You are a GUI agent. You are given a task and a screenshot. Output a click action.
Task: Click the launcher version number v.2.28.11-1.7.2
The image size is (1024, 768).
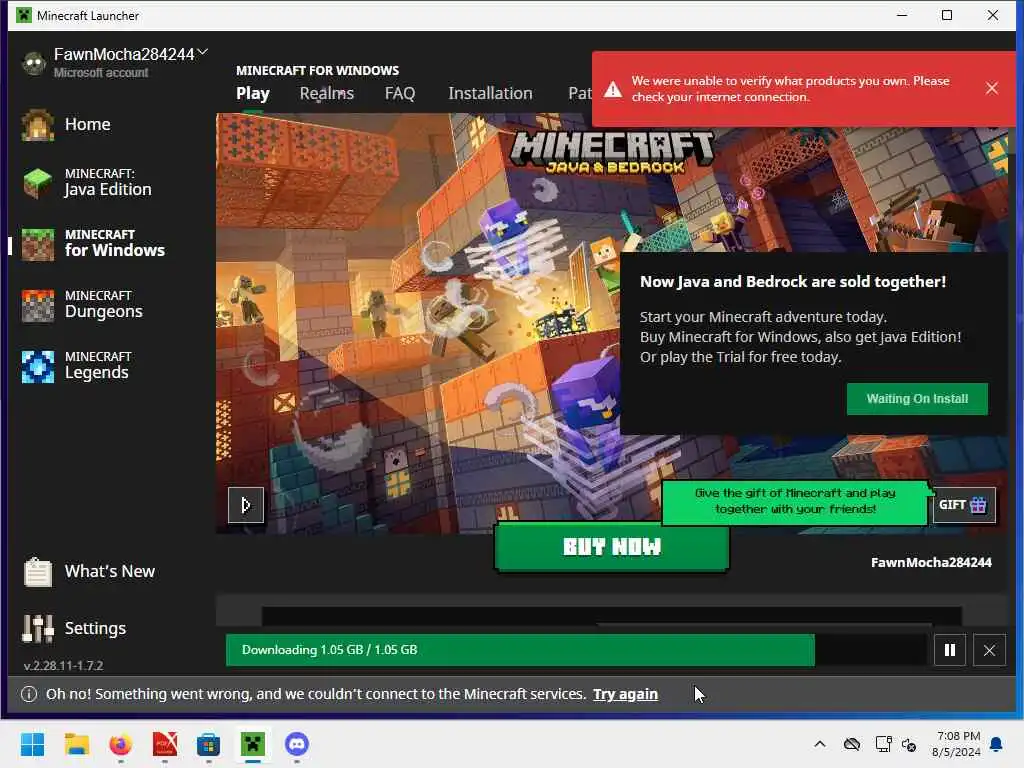pos(63,665)
